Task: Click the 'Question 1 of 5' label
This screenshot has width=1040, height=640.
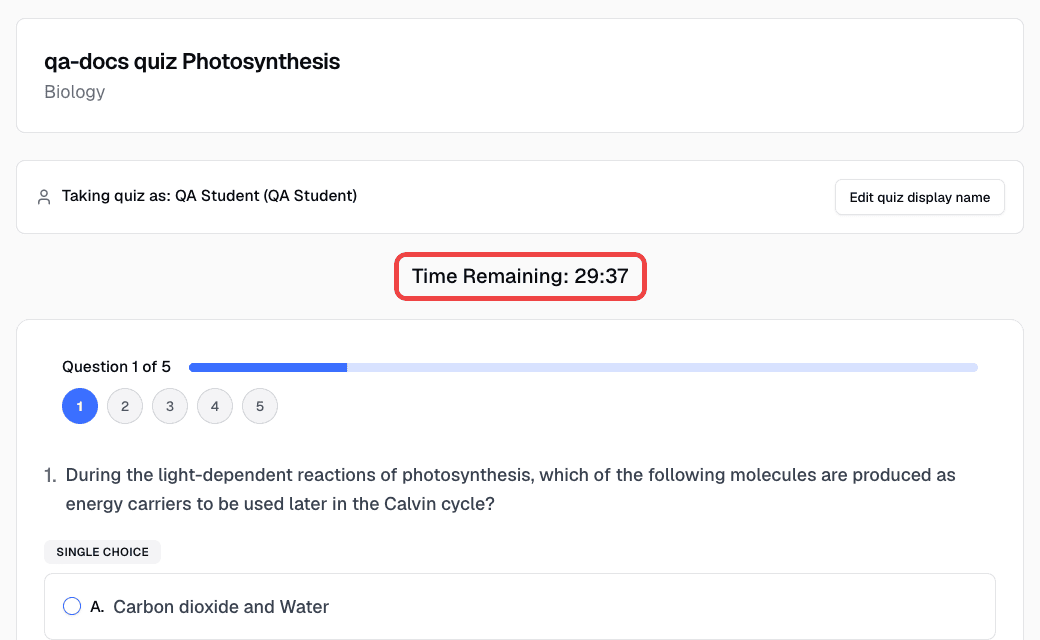Action: (116, 367)
